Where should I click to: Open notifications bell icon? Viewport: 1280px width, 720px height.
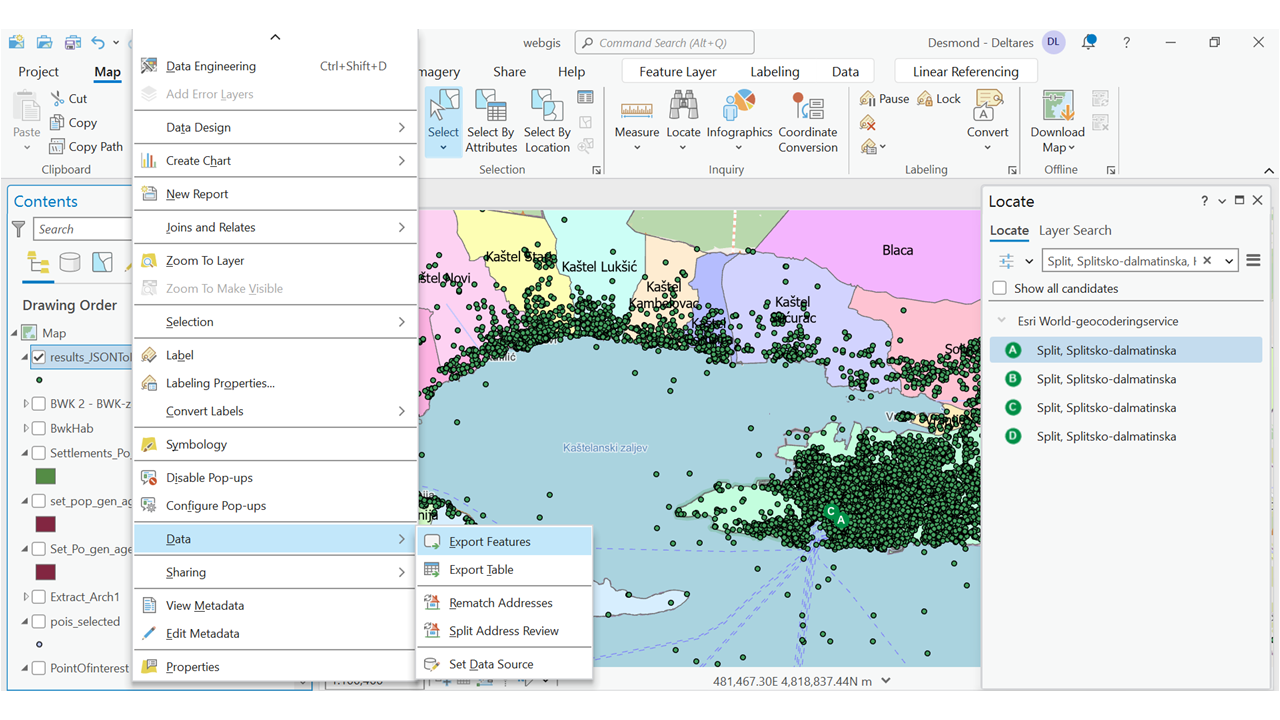(x=1088, y=42)
